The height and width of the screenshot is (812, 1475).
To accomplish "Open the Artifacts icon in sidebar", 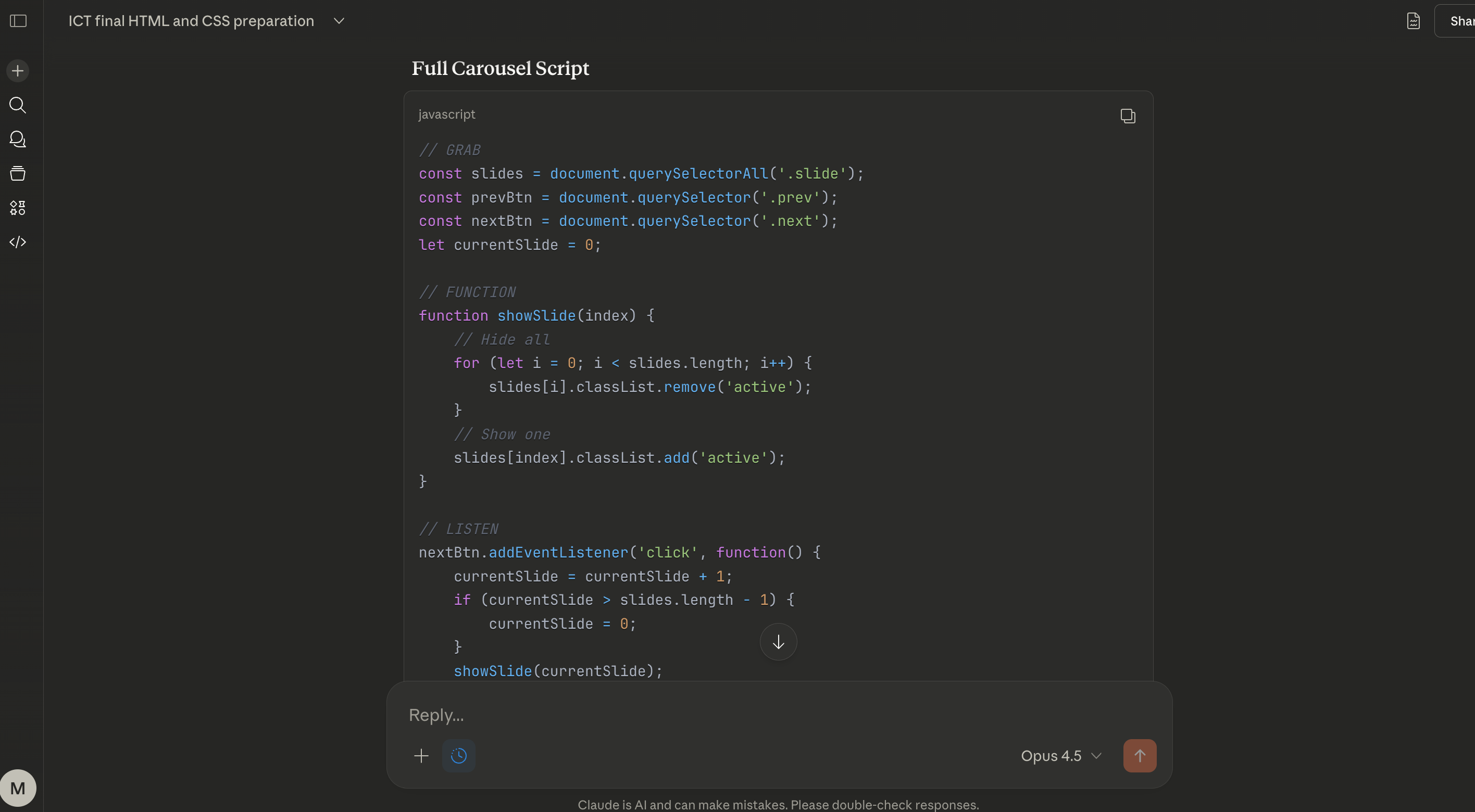I will pos(18,208).
